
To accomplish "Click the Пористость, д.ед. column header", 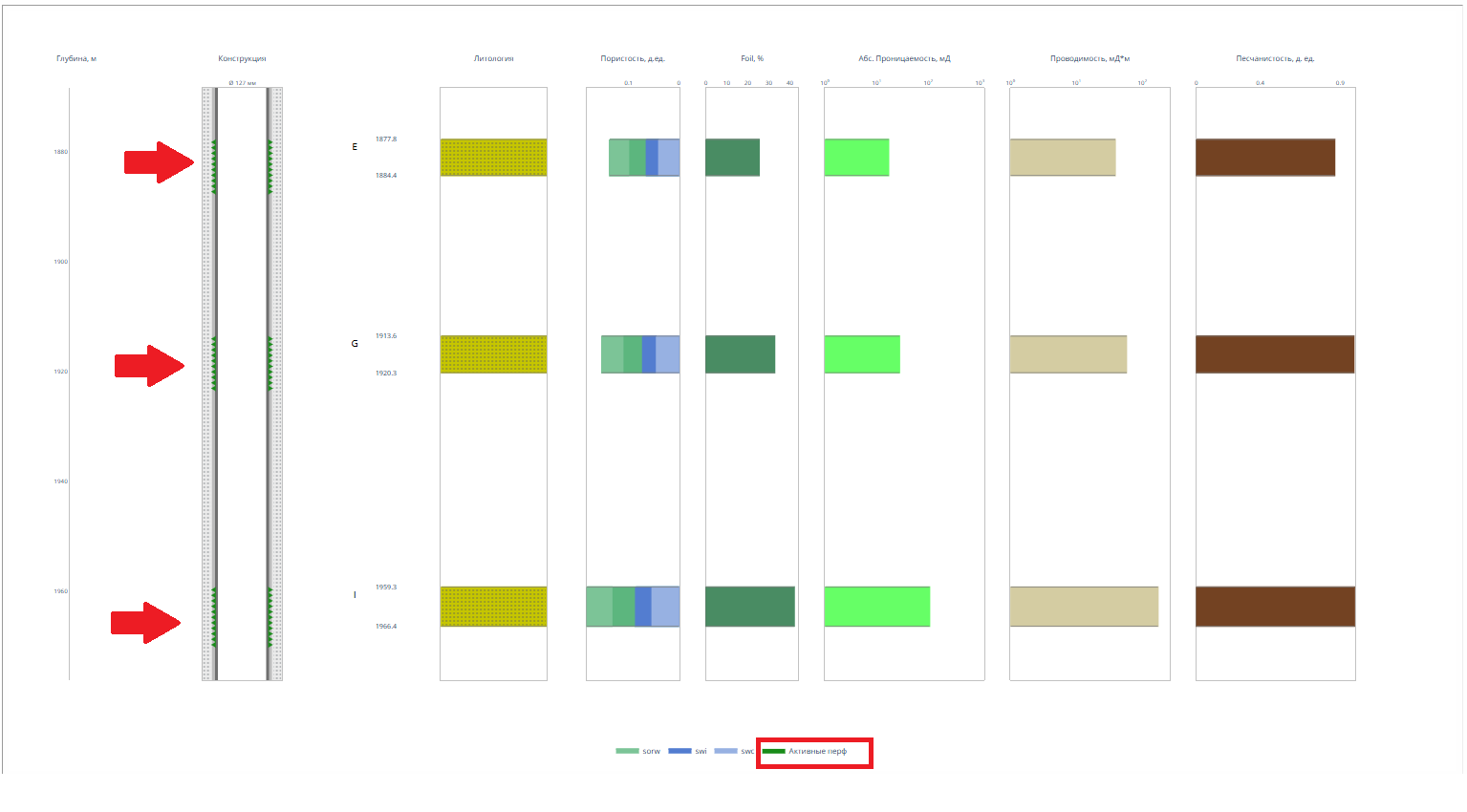I will (633, 58).
